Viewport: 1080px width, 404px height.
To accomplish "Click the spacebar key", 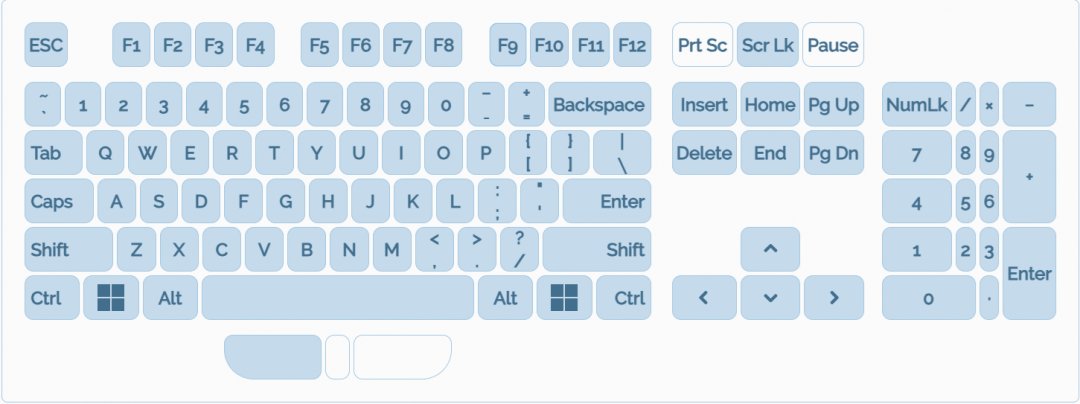I will 338,298.
